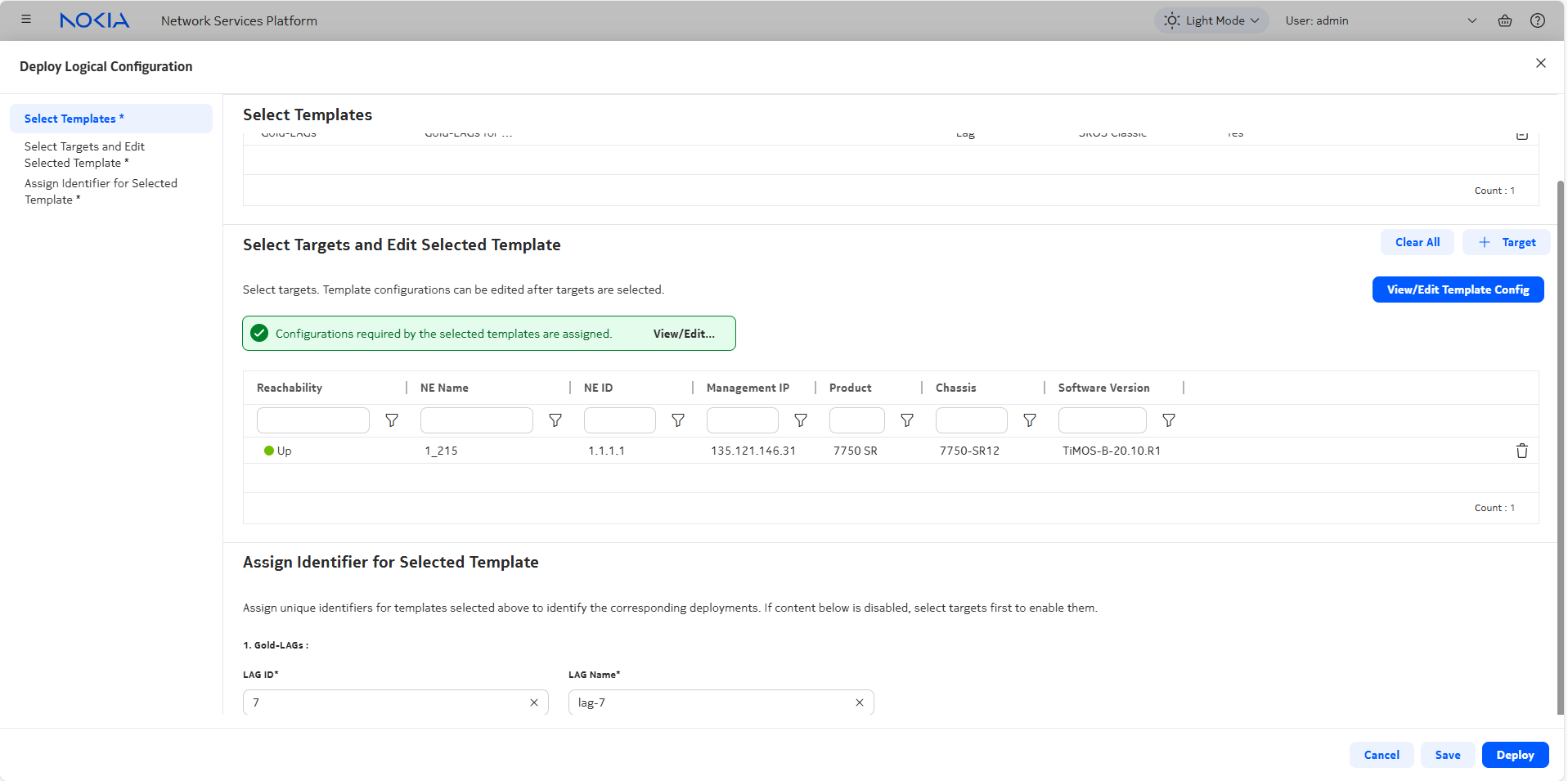
Task: Click the View/Edit... link in success banner
Action: pyautogui.click(x=684, y=334)
